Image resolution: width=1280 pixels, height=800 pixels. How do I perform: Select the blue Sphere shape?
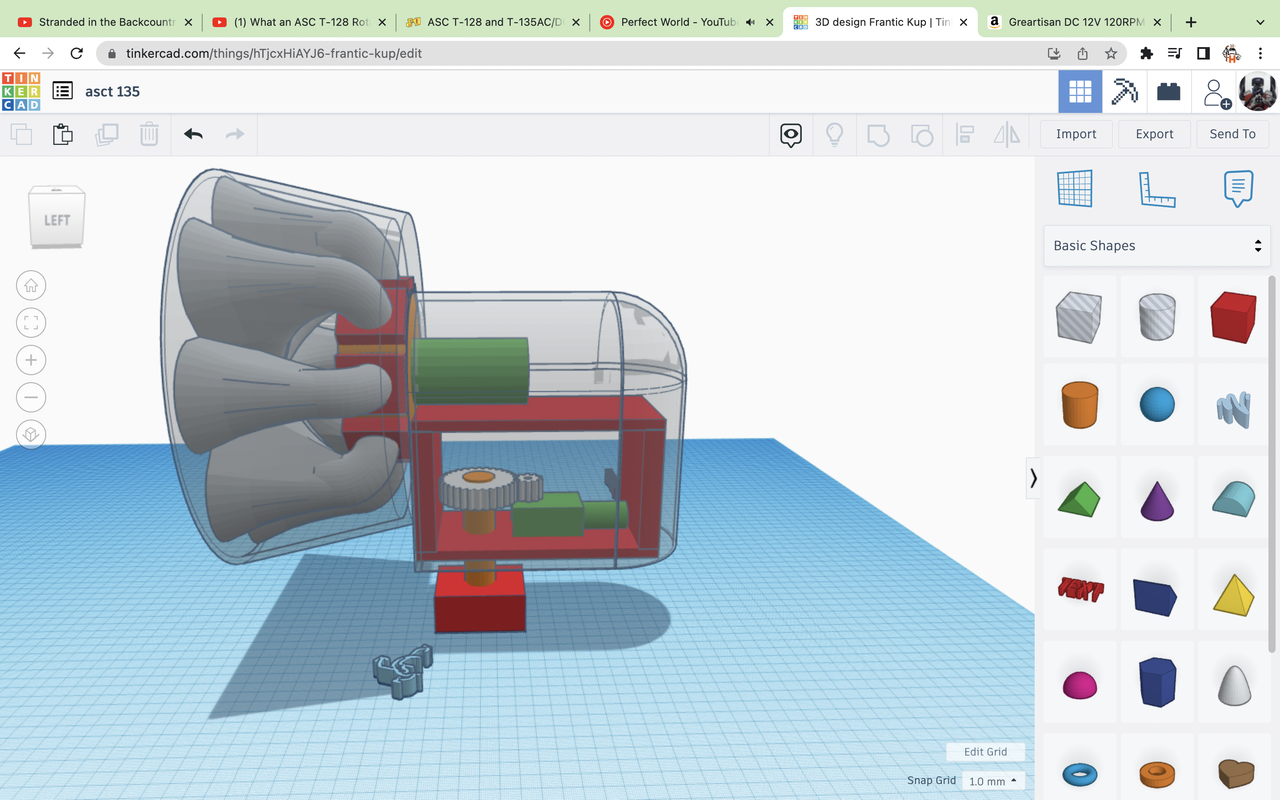pyautogui.click(x=1157, y=404)
